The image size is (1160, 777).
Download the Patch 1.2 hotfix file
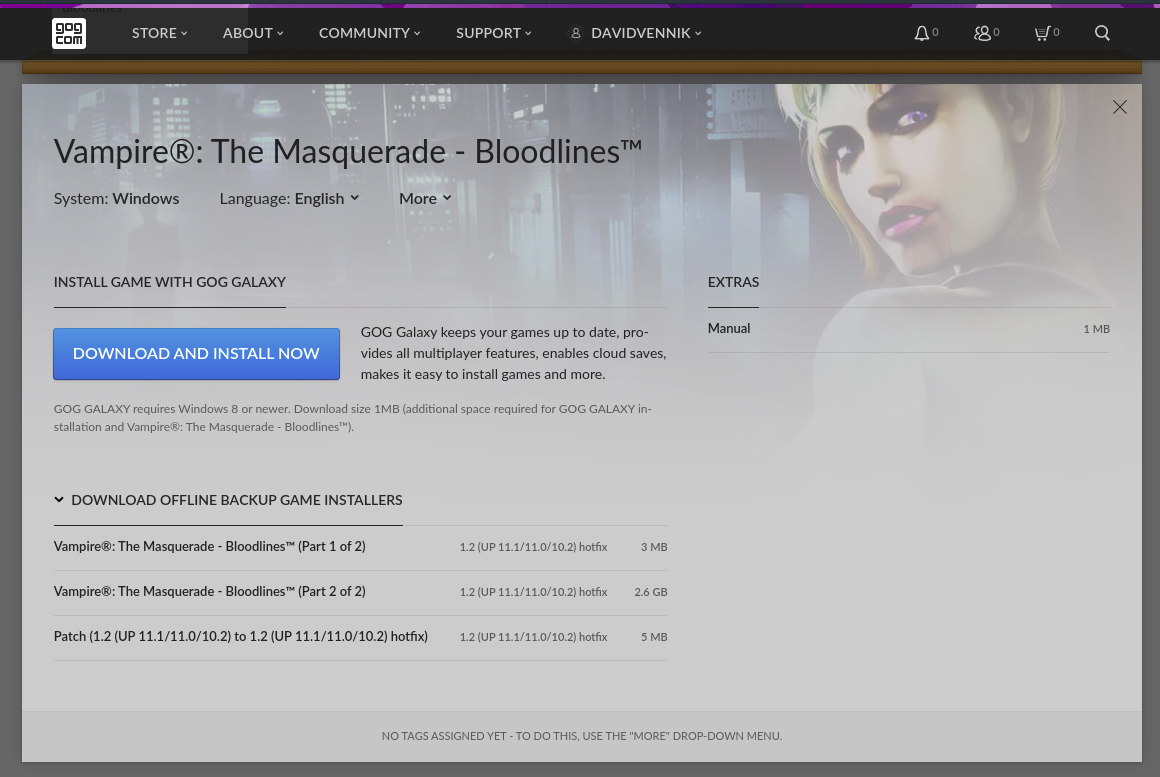coord(360,637)
